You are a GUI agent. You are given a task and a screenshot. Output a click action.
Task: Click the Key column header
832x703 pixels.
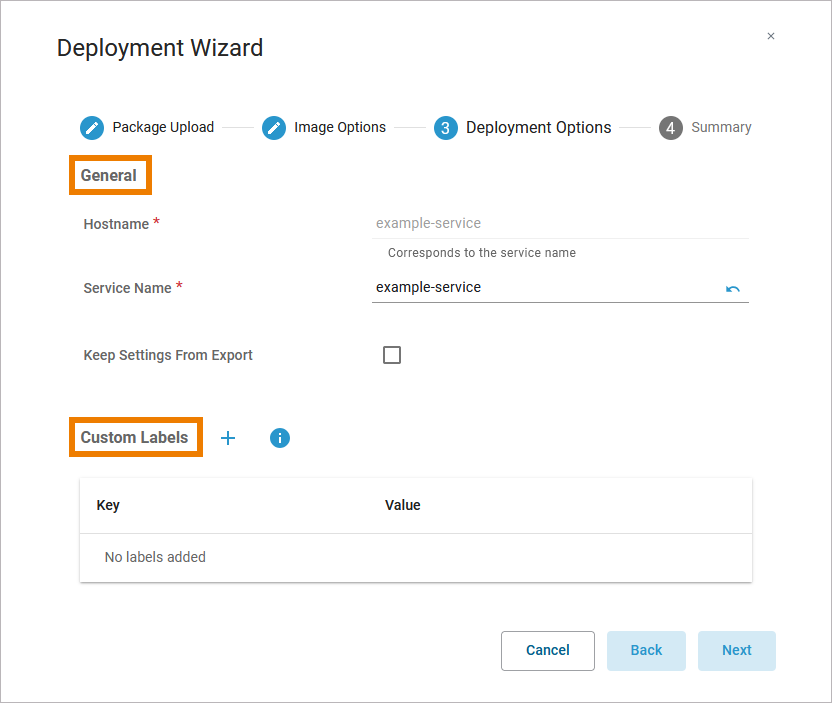click(x=108, y=505)
